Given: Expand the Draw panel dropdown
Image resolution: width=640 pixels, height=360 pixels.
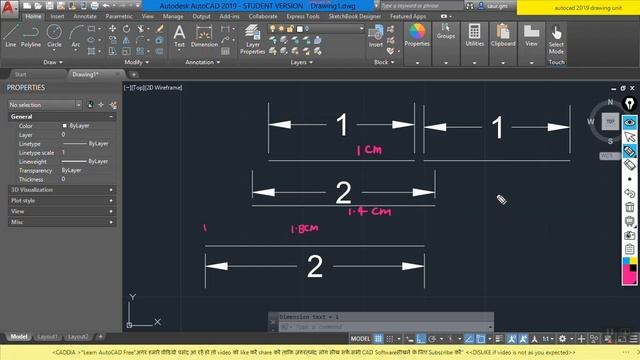Looking at the screenshot, I should click(53, 62).
